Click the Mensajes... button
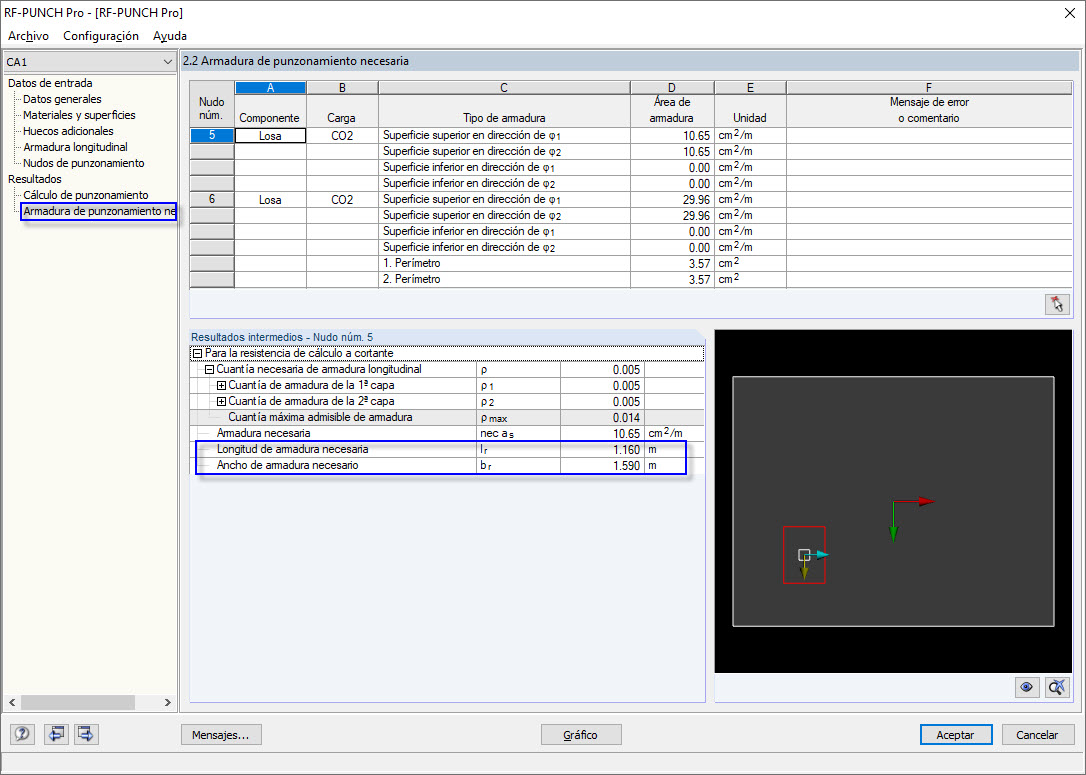This screenshot has height=775, width=1086. 221,734
